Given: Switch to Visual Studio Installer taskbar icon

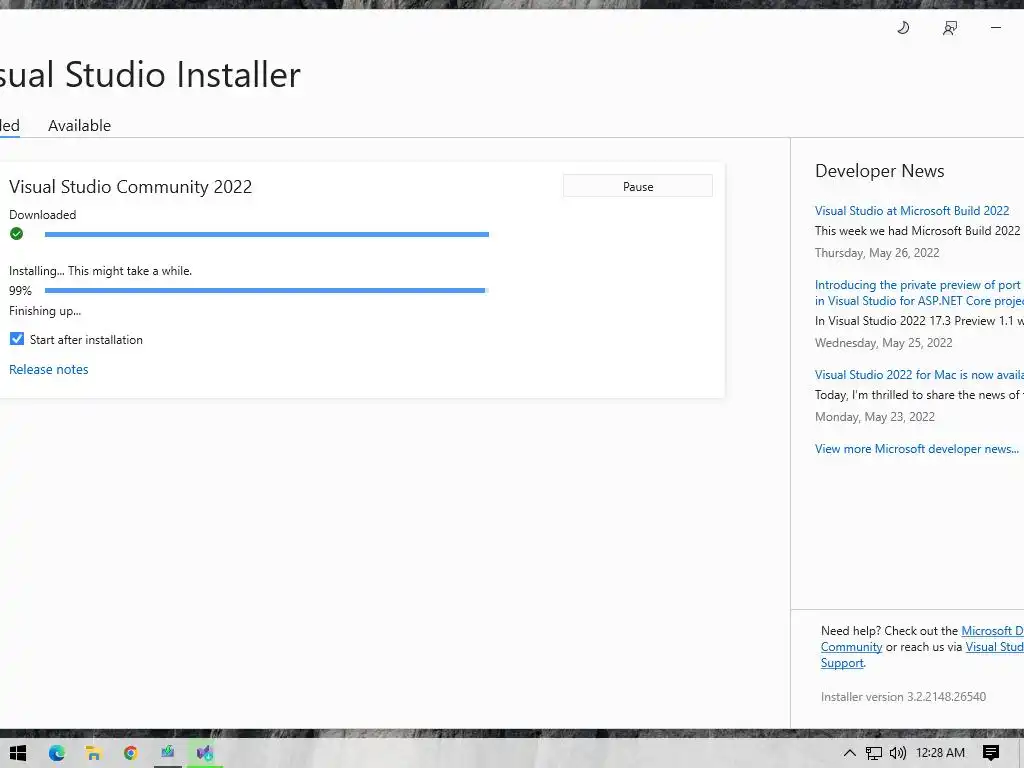Looking at the screenshot, I should (168, 752).
